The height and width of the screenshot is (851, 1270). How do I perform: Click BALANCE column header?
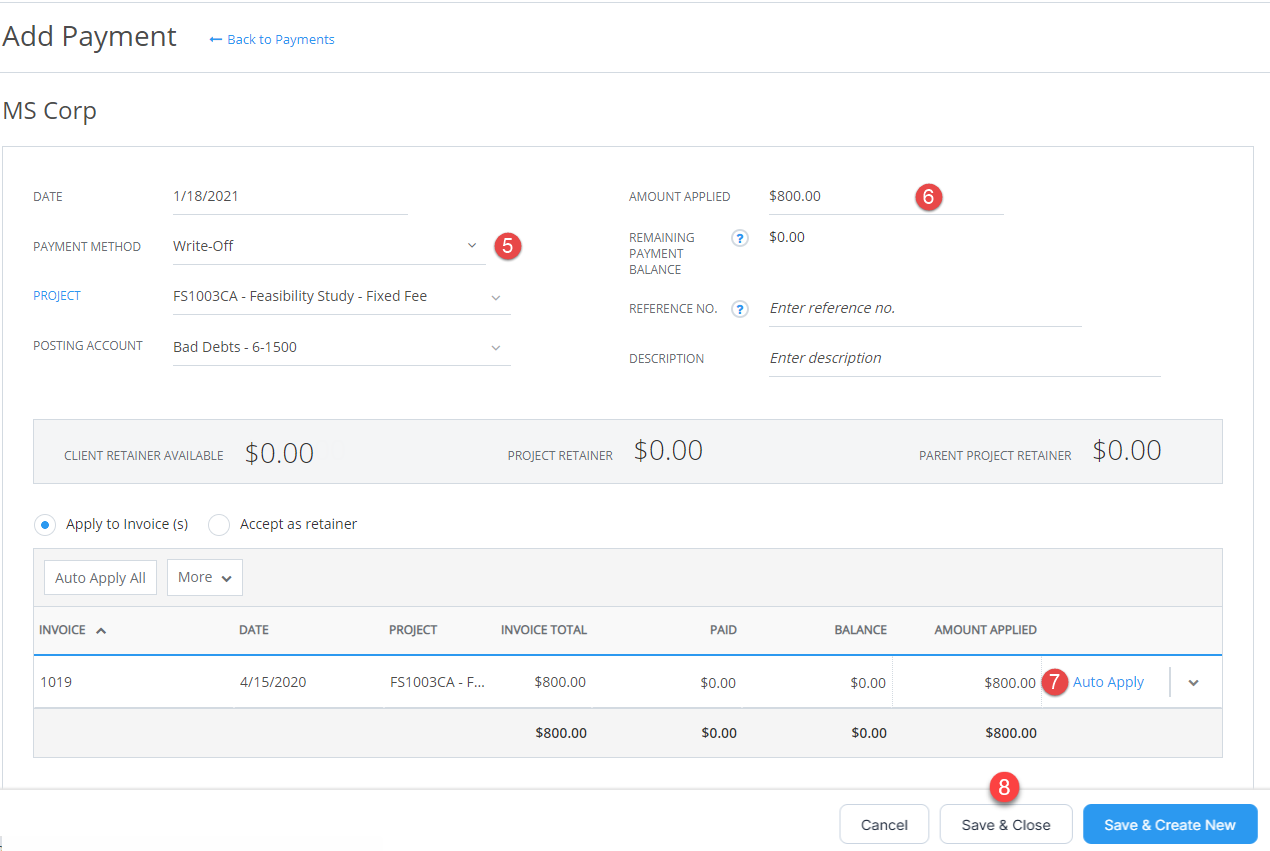(861, 631)
